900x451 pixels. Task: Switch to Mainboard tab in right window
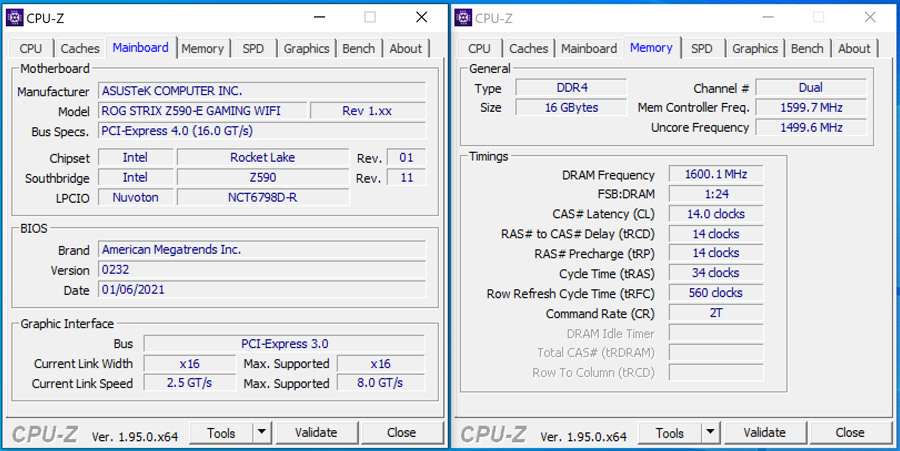[x=589, y=49]
